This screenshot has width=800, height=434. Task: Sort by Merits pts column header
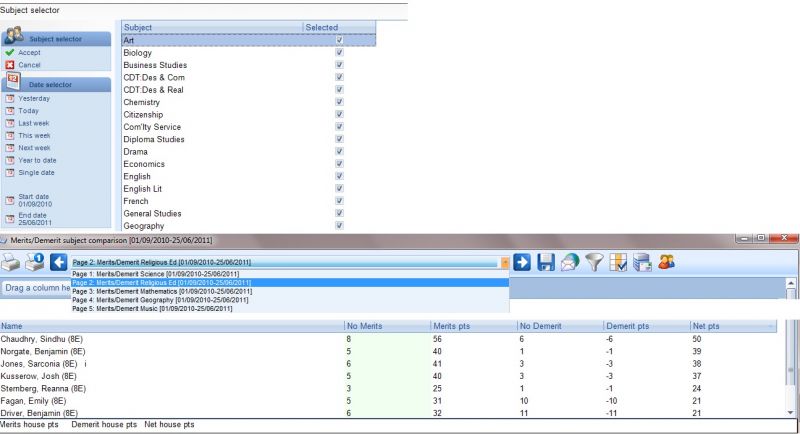473,326
